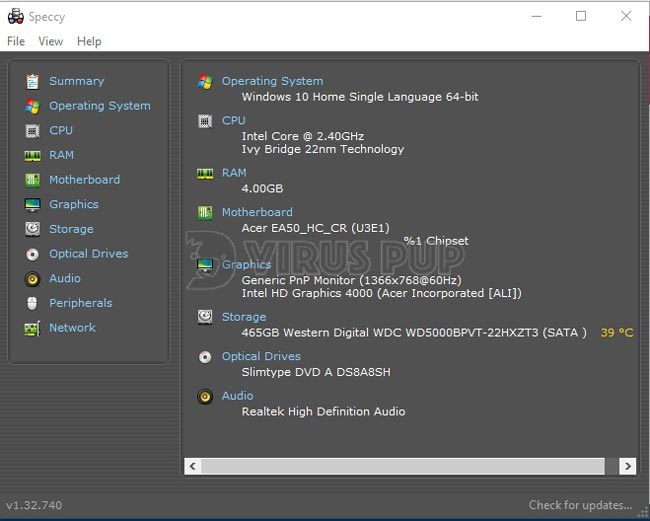Image resolution: width=650 pixels, height=521 pixels.
Task: Open the Optical Drives heading link in summary
Action: 261,356
